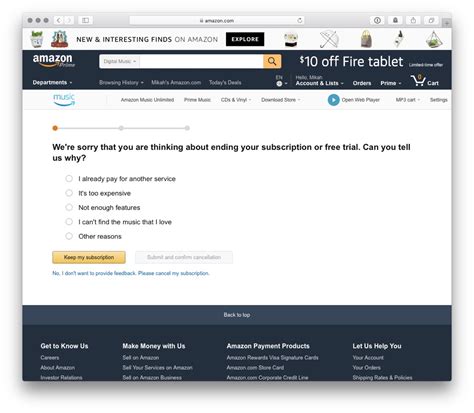The width and height of the screenshot is (474, 413).
Task: Click the Keep my subscription button
Action: 89,257
